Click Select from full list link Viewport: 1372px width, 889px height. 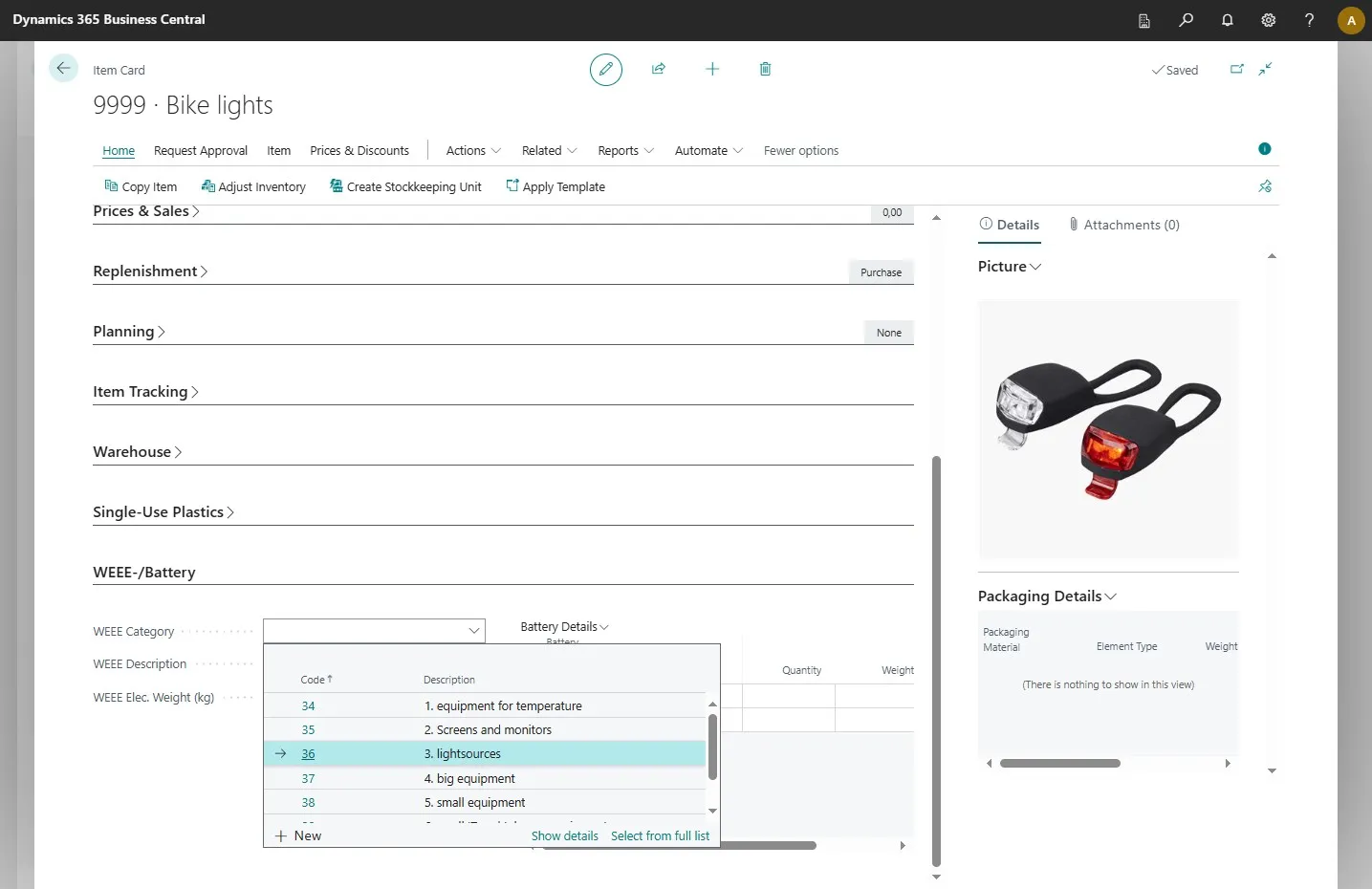click(661, 835)
